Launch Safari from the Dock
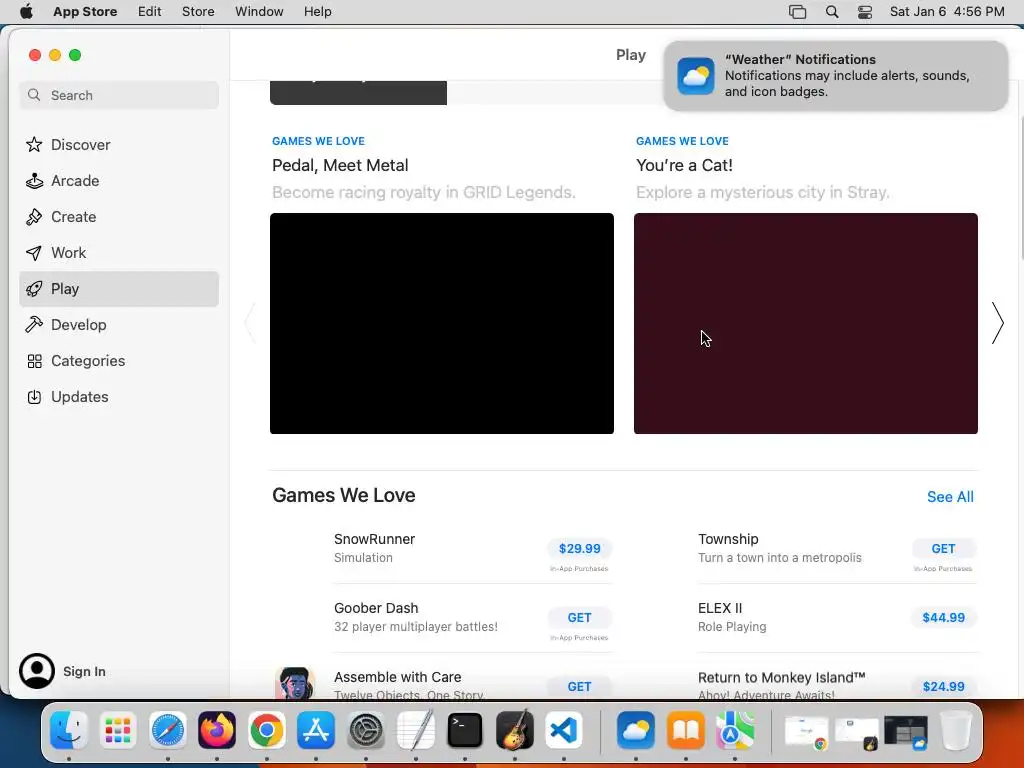Image resolution: width=1024 pixels, height=768 pixels. [168, 730]
